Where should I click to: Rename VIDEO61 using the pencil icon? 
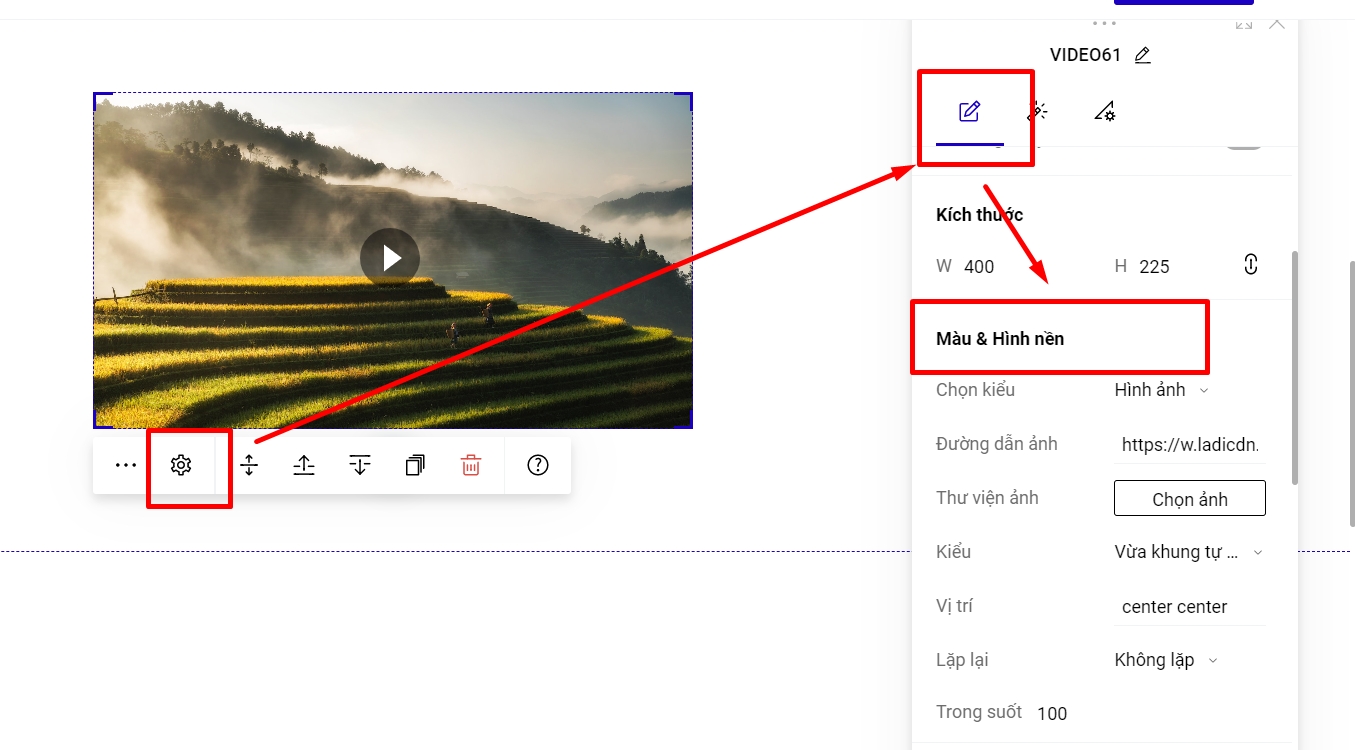point(1143,55)
